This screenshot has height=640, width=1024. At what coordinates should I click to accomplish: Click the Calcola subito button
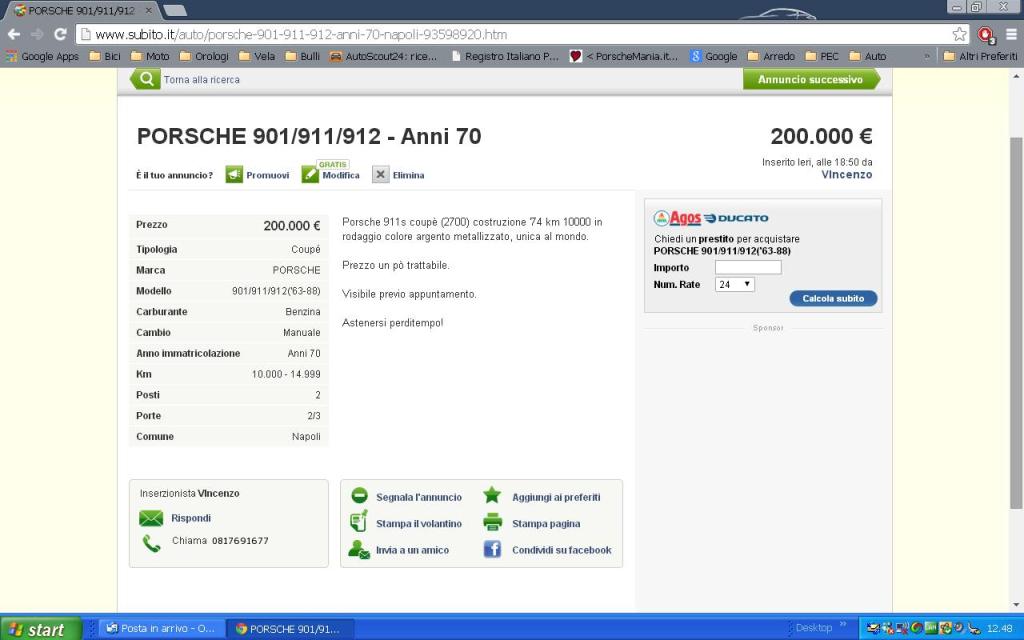(x=833, y=298)
